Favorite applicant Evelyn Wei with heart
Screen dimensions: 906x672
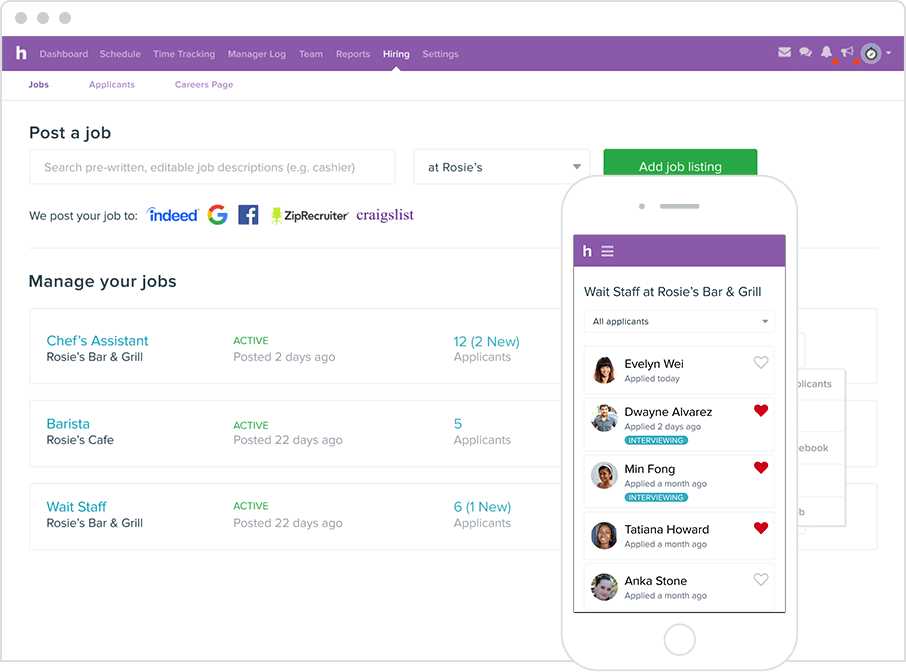point(761,363)
